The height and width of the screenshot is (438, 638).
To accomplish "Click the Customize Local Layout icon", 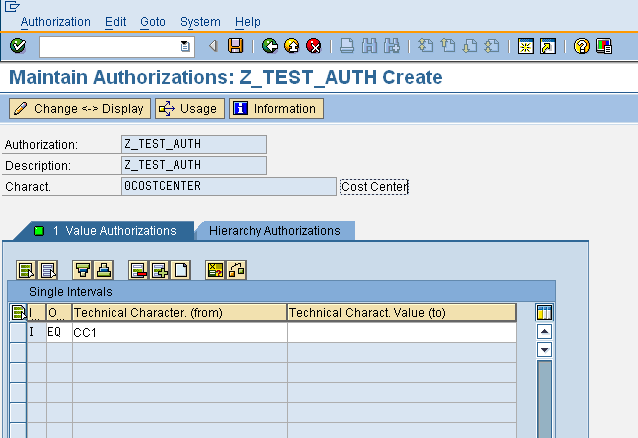I will pos(604,46).
